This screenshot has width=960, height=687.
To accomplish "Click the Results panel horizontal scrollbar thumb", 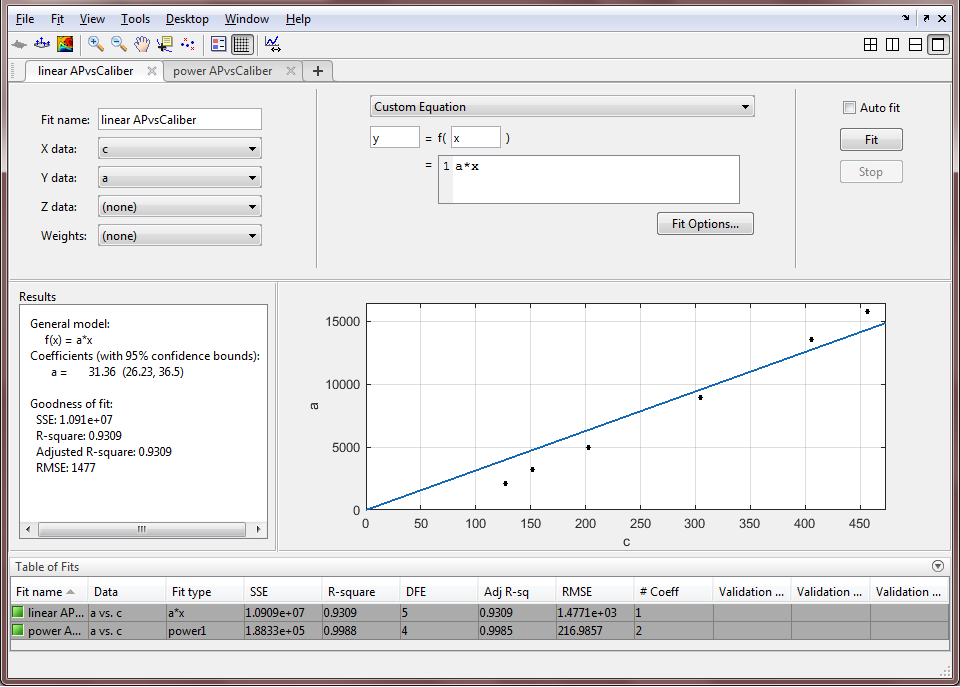I will pyautogui.click(x=142, y=529).
